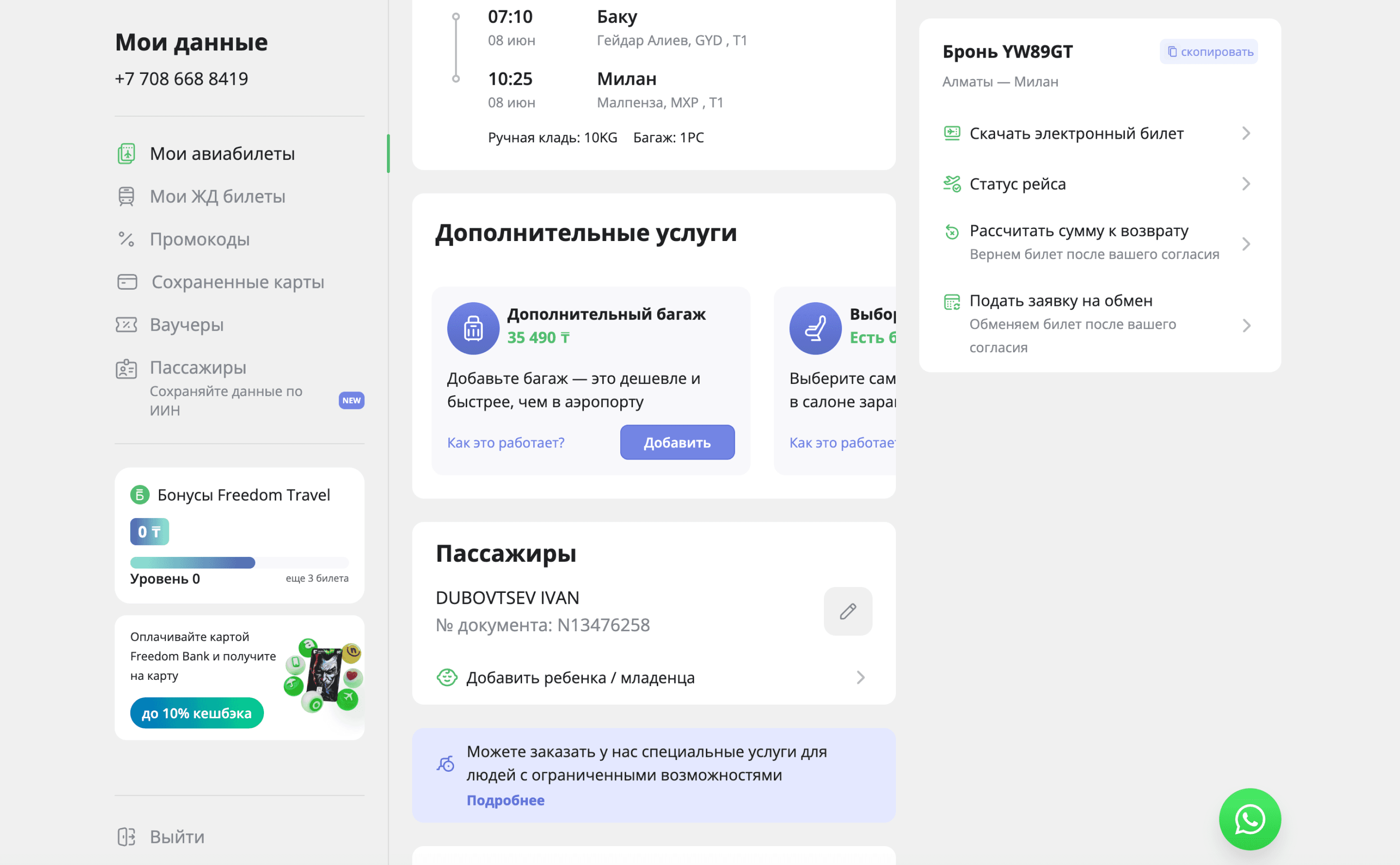Click the ticket exchange calendar icon
This screenshot has height=865, width=1400.
point(952,301)
